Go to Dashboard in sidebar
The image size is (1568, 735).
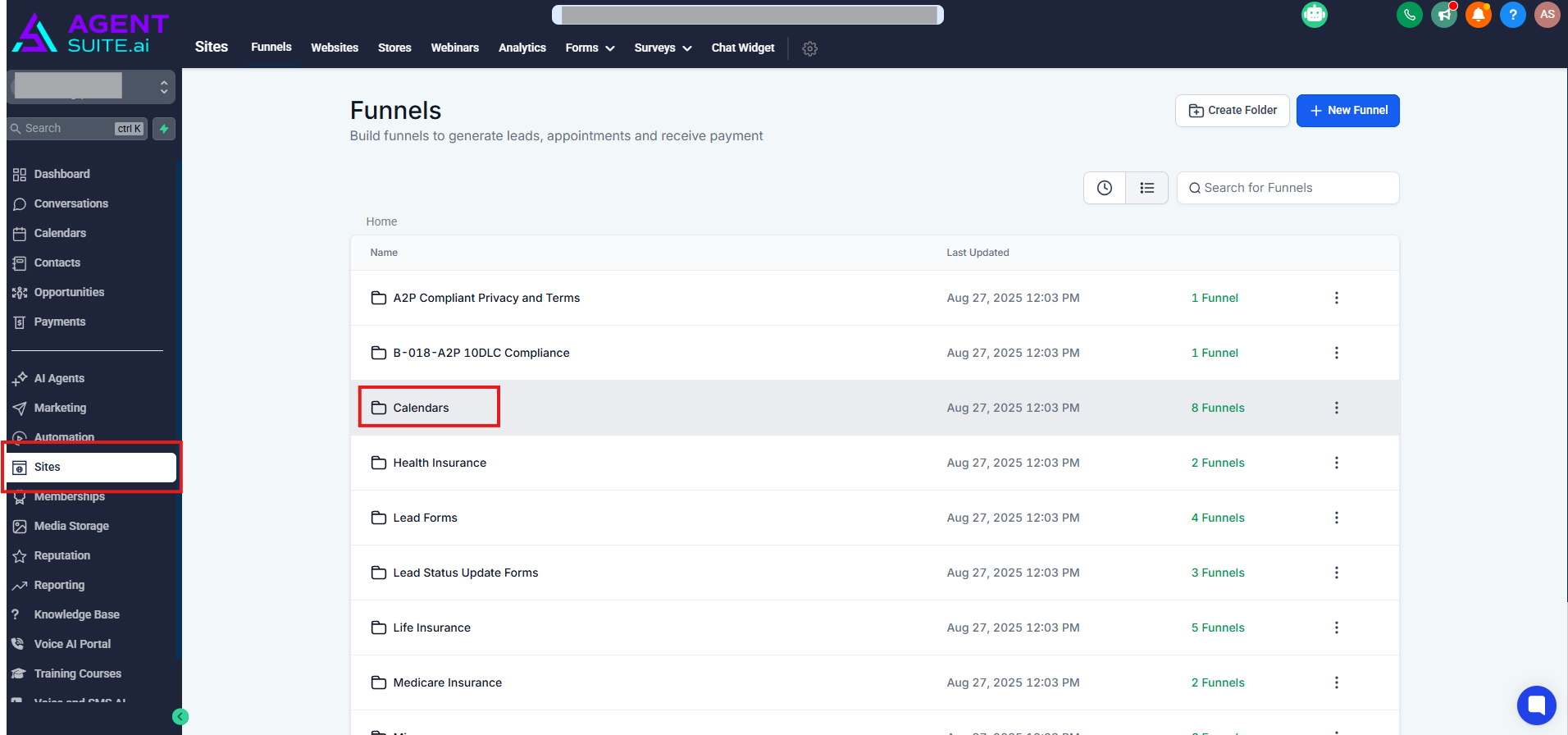62,174
